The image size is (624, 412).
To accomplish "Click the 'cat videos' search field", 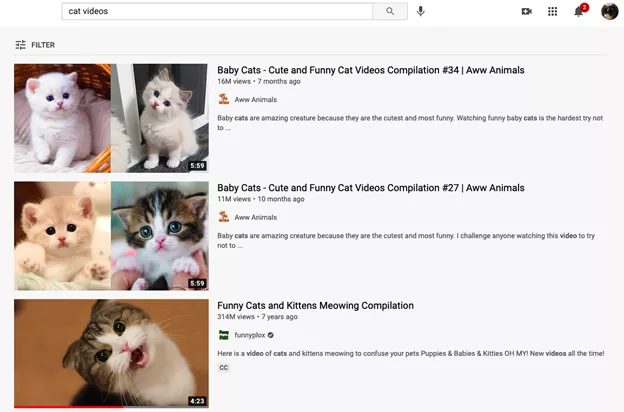I will 217,11.
